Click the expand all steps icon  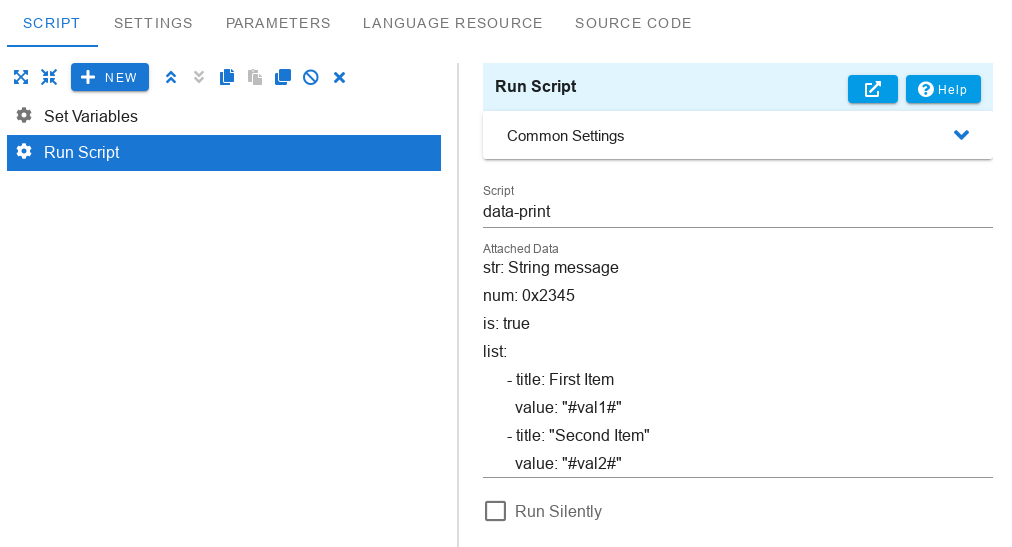click(21, 77)
